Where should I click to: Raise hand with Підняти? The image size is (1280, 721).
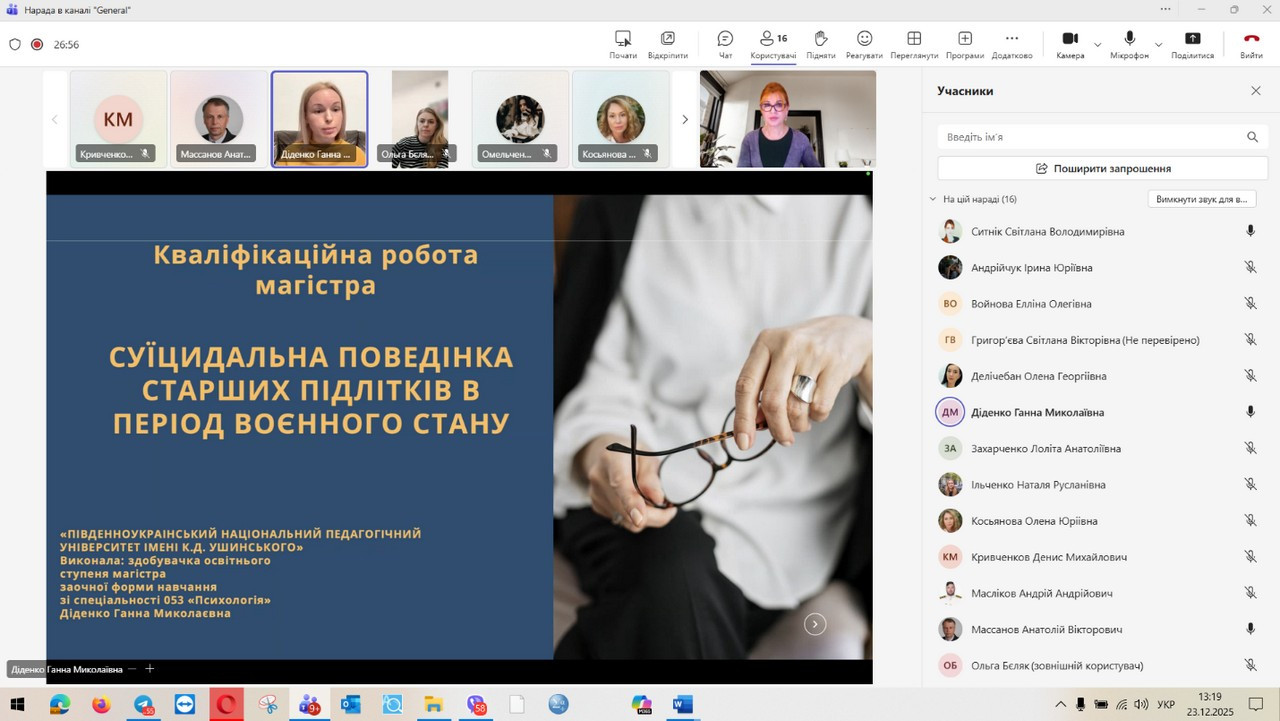(x=821, y=44)
